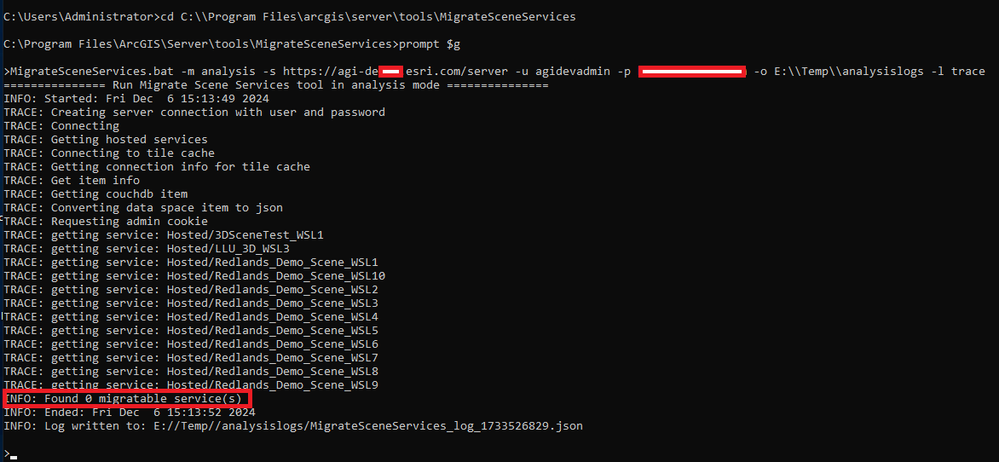Select the redacted password after the -p flag
Image resolution: width=999 pixels, height=462 pixels.
pyautogui.click(x=692, y=72)
